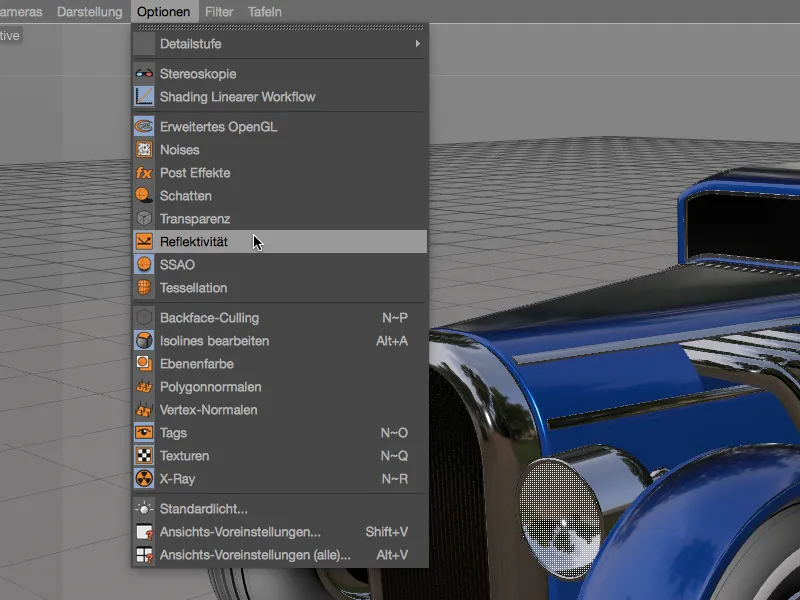Toggle Shading Linearer Workflow
Image resolution: width=800 pixels, height=600 pixels.
(280, 97)
